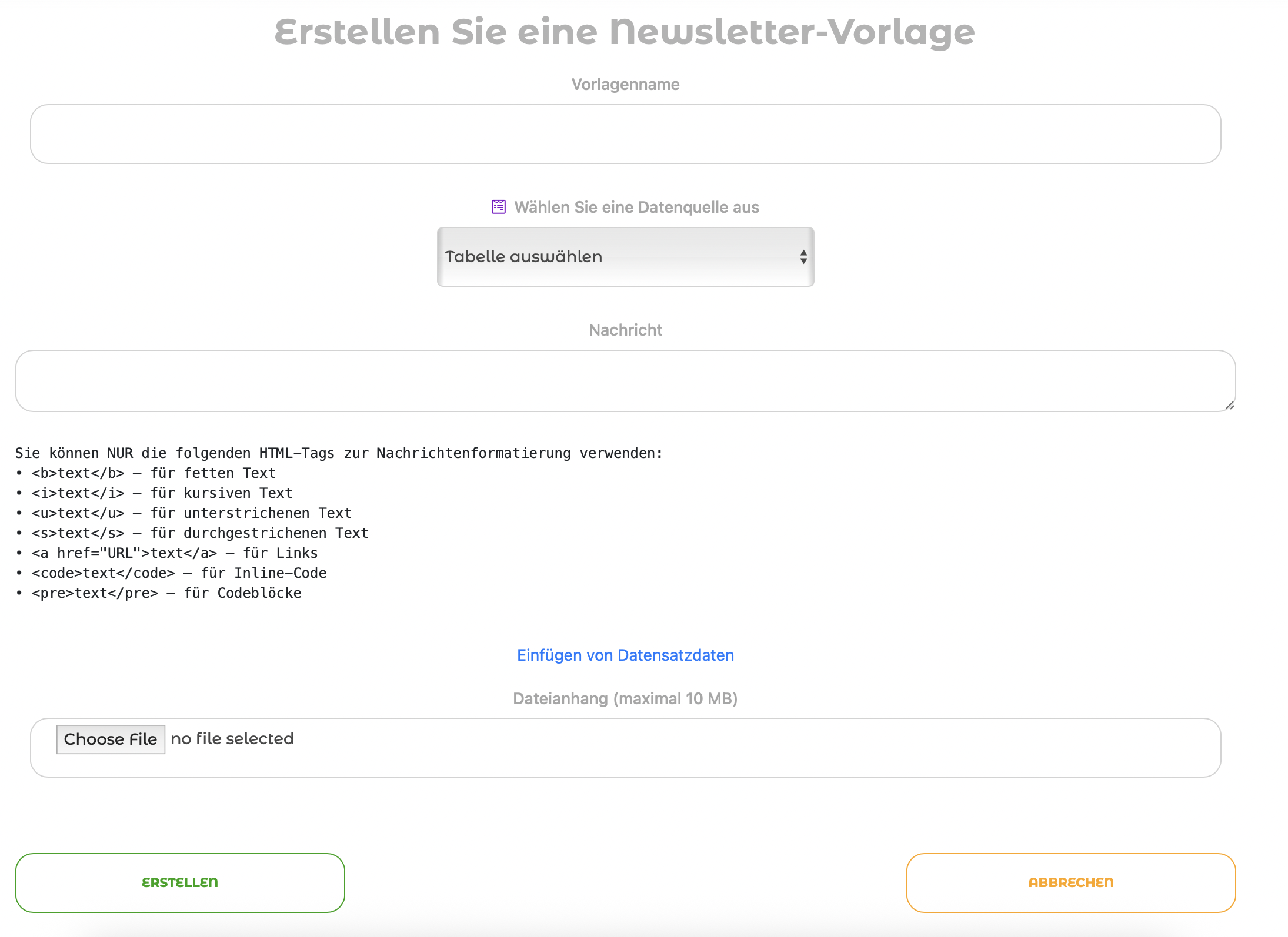The height and width of the screenshot is (937, 1288).
Task: Open the Tabelle auswählen dropdown
Action: coord(625,257)
